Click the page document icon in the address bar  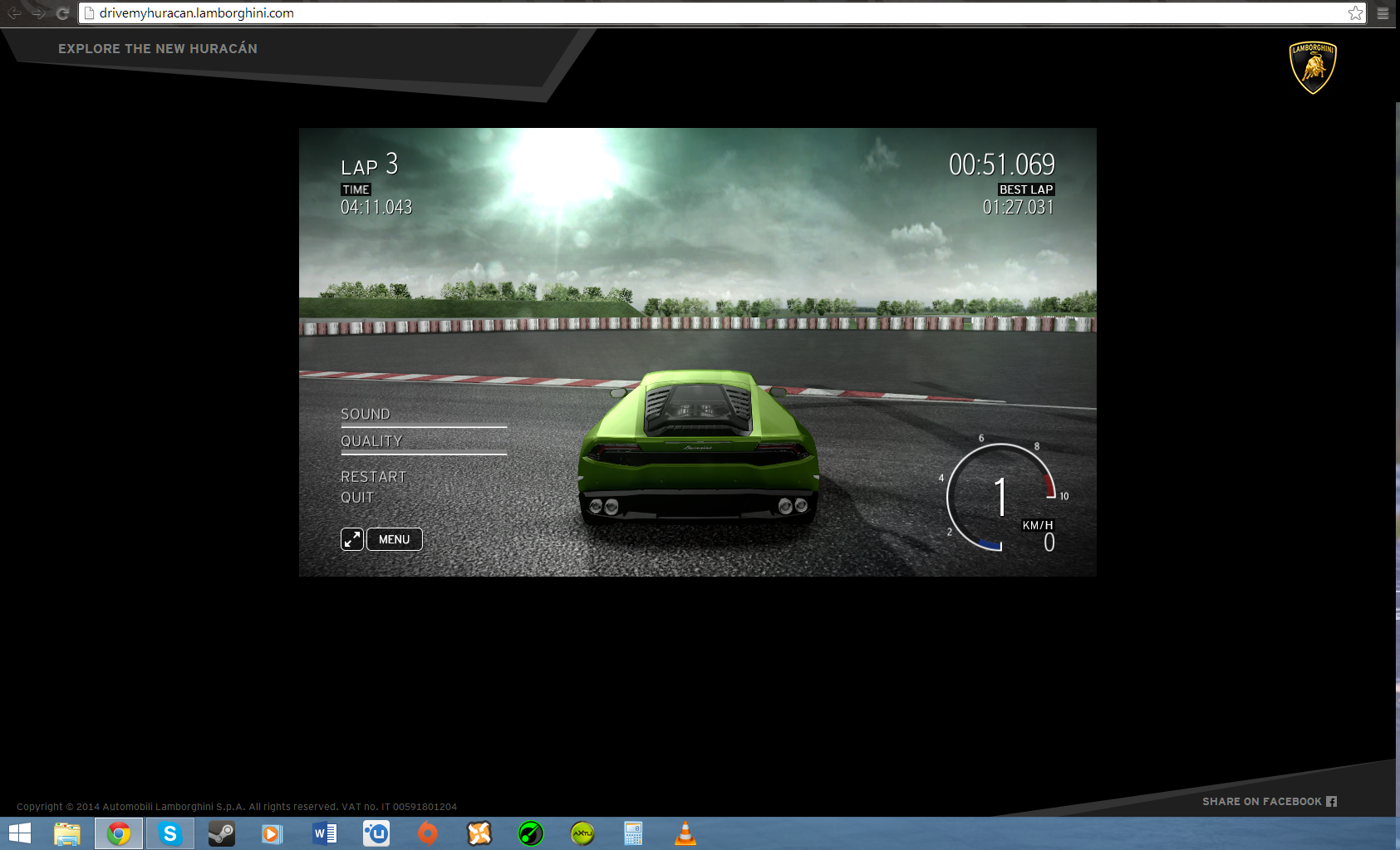89,13
